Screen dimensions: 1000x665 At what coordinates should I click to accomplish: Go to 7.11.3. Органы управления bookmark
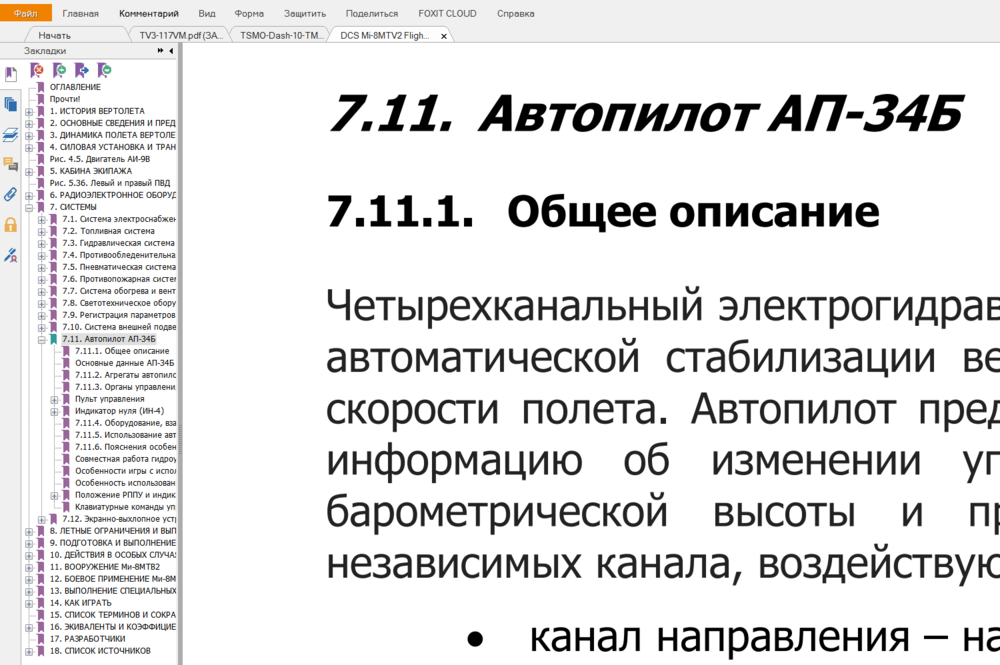[126, 388]
